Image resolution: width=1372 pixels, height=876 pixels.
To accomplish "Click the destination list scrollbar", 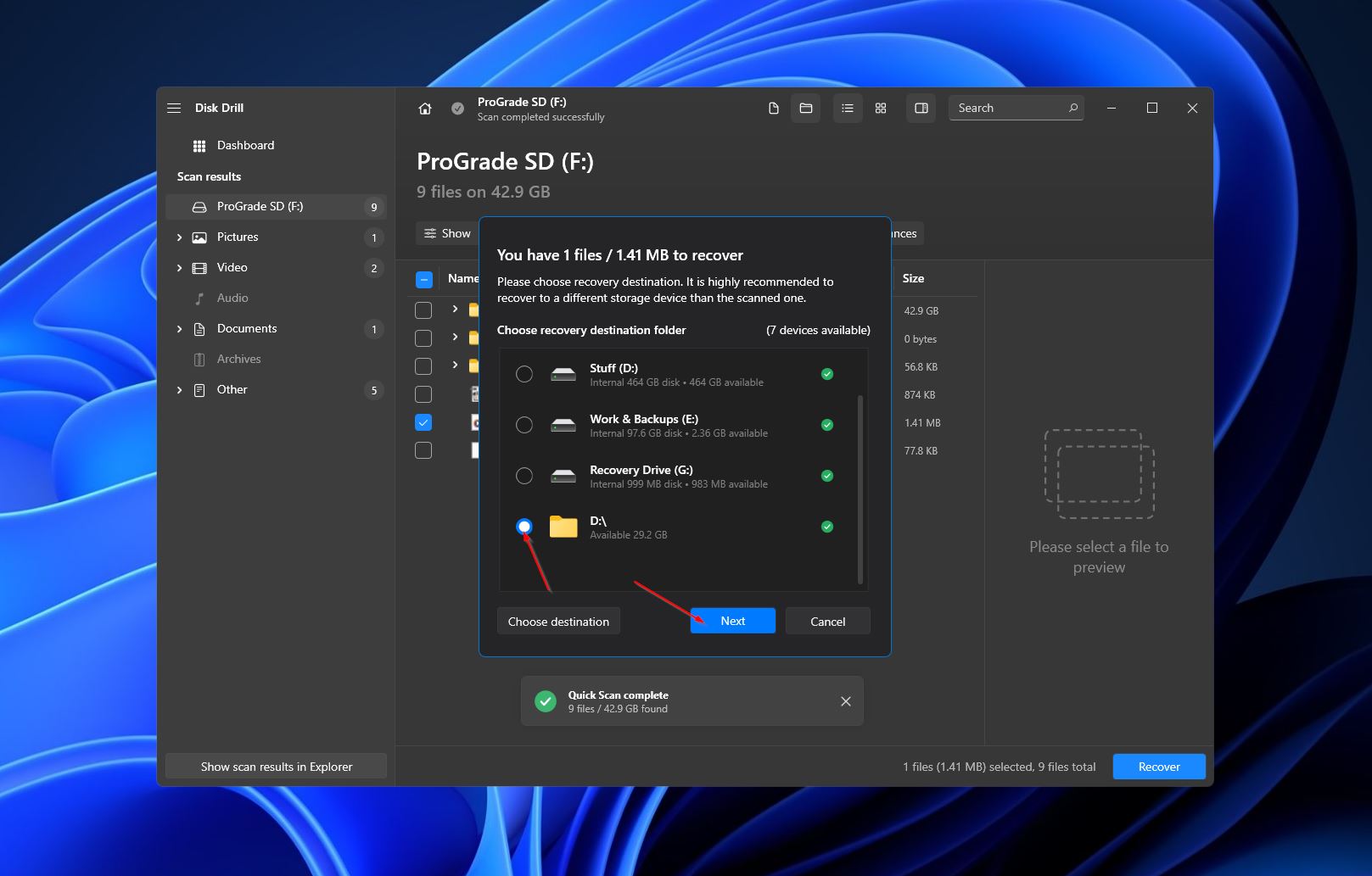I will pos(860,489).
